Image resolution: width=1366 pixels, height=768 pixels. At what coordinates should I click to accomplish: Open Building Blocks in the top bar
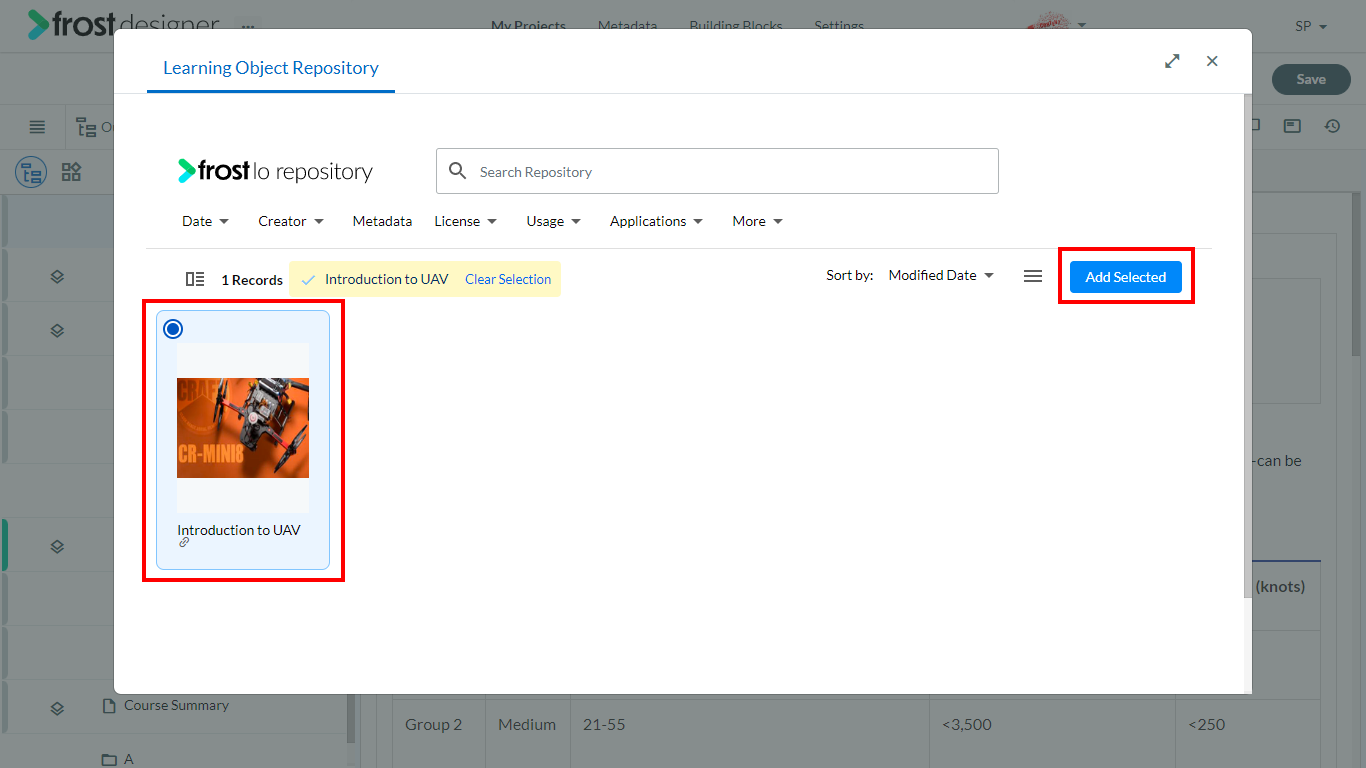(x=736, y=26)
